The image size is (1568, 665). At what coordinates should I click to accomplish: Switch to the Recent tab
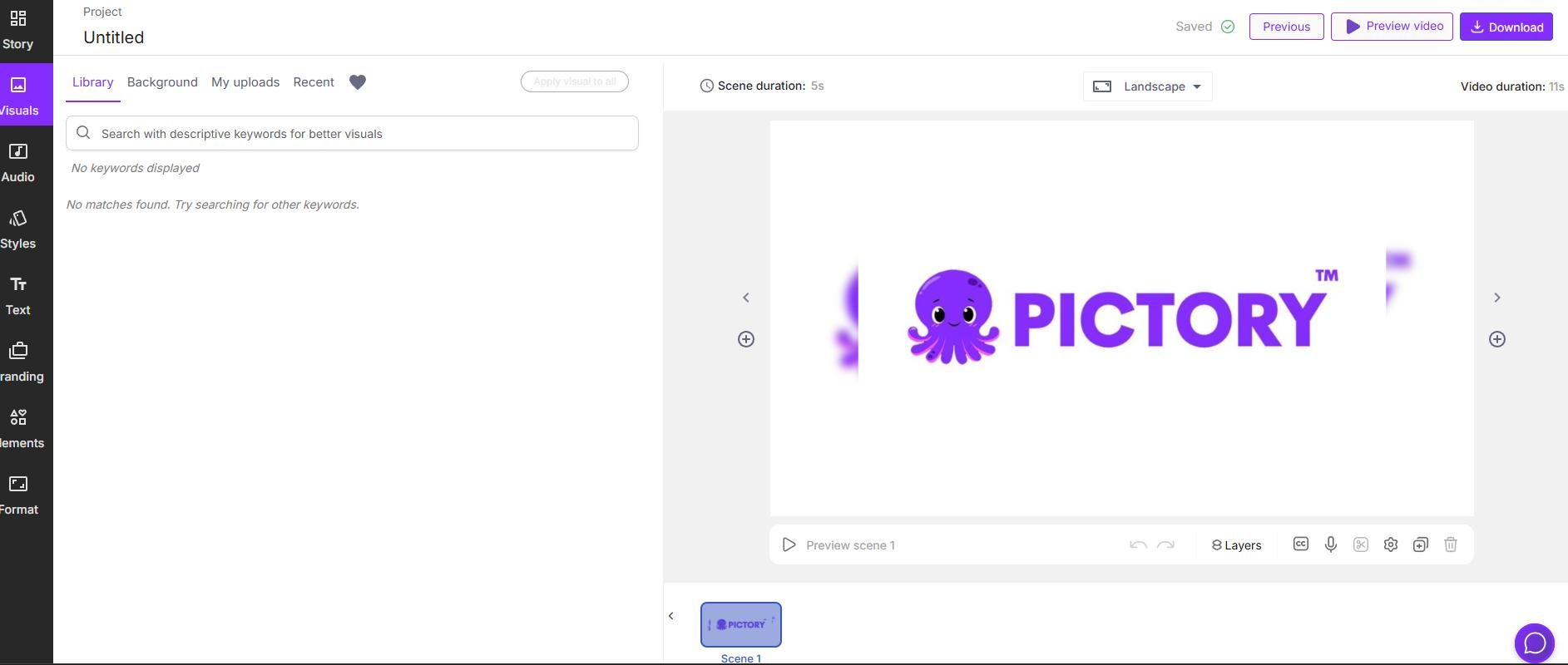(314, 82)
